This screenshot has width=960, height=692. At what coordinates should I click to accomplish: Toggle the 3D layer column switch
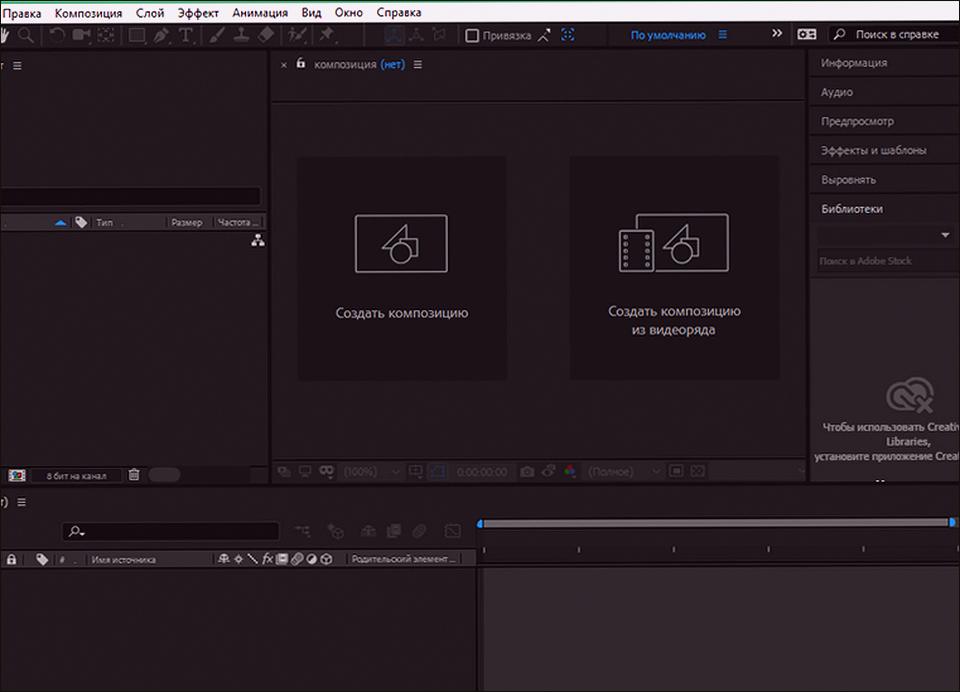click(x=326, y=559)
